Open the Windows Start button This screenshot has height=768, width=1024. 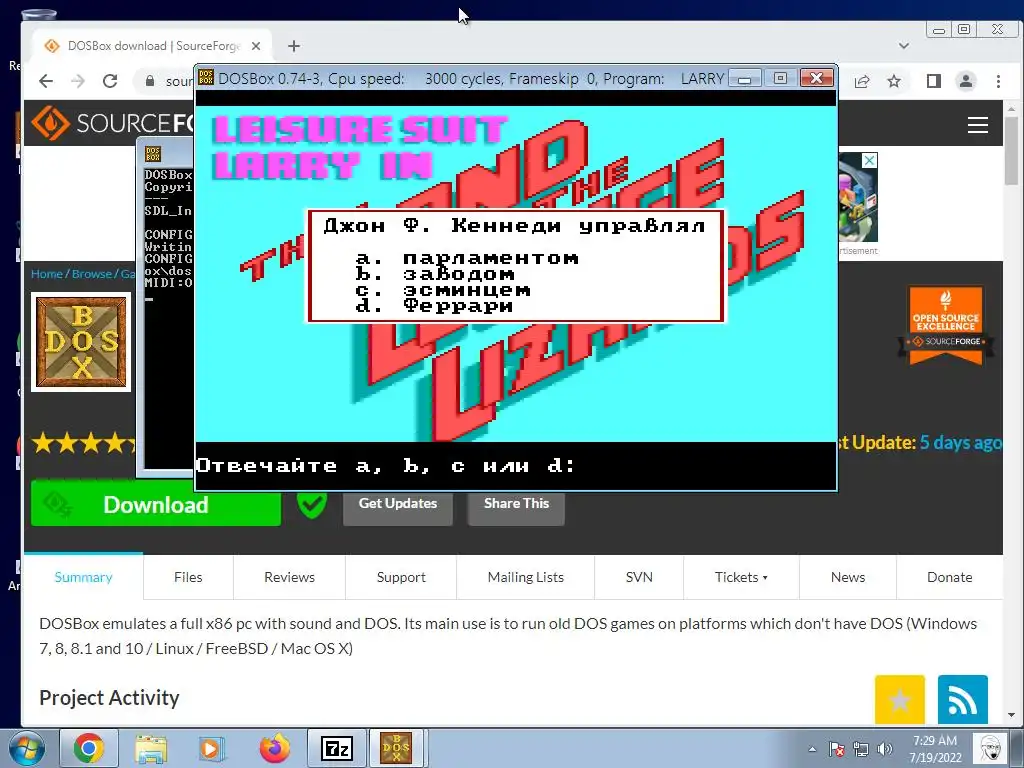26,748
